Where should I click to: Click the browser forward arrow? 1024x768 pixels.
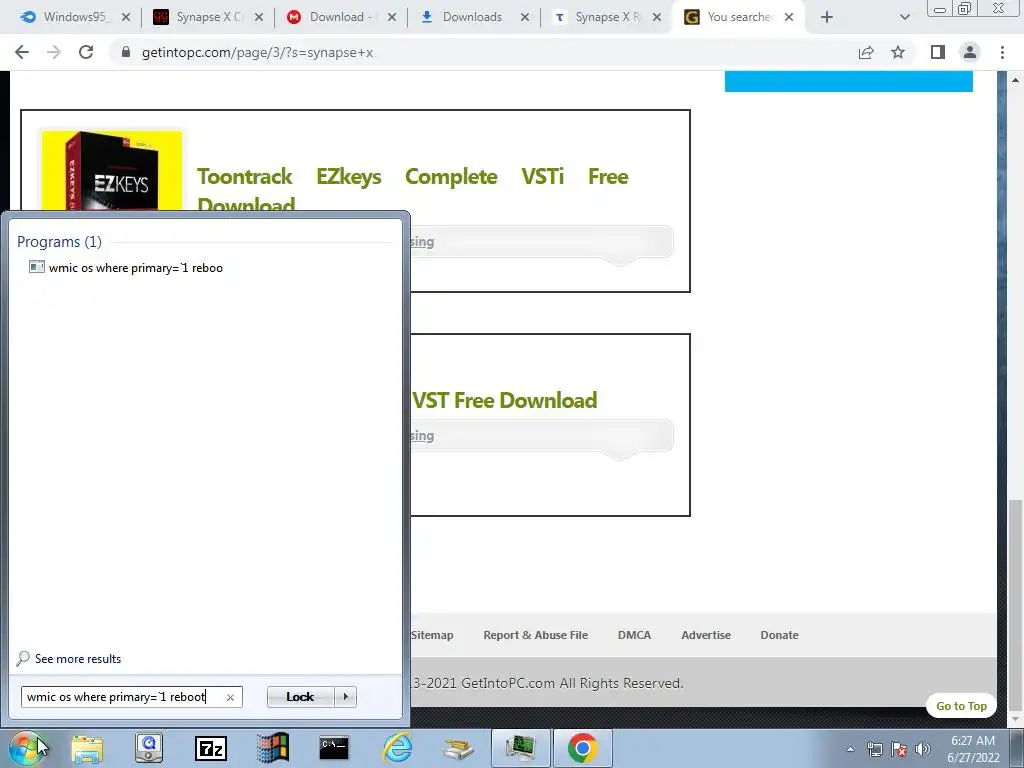tap(54, 52)
